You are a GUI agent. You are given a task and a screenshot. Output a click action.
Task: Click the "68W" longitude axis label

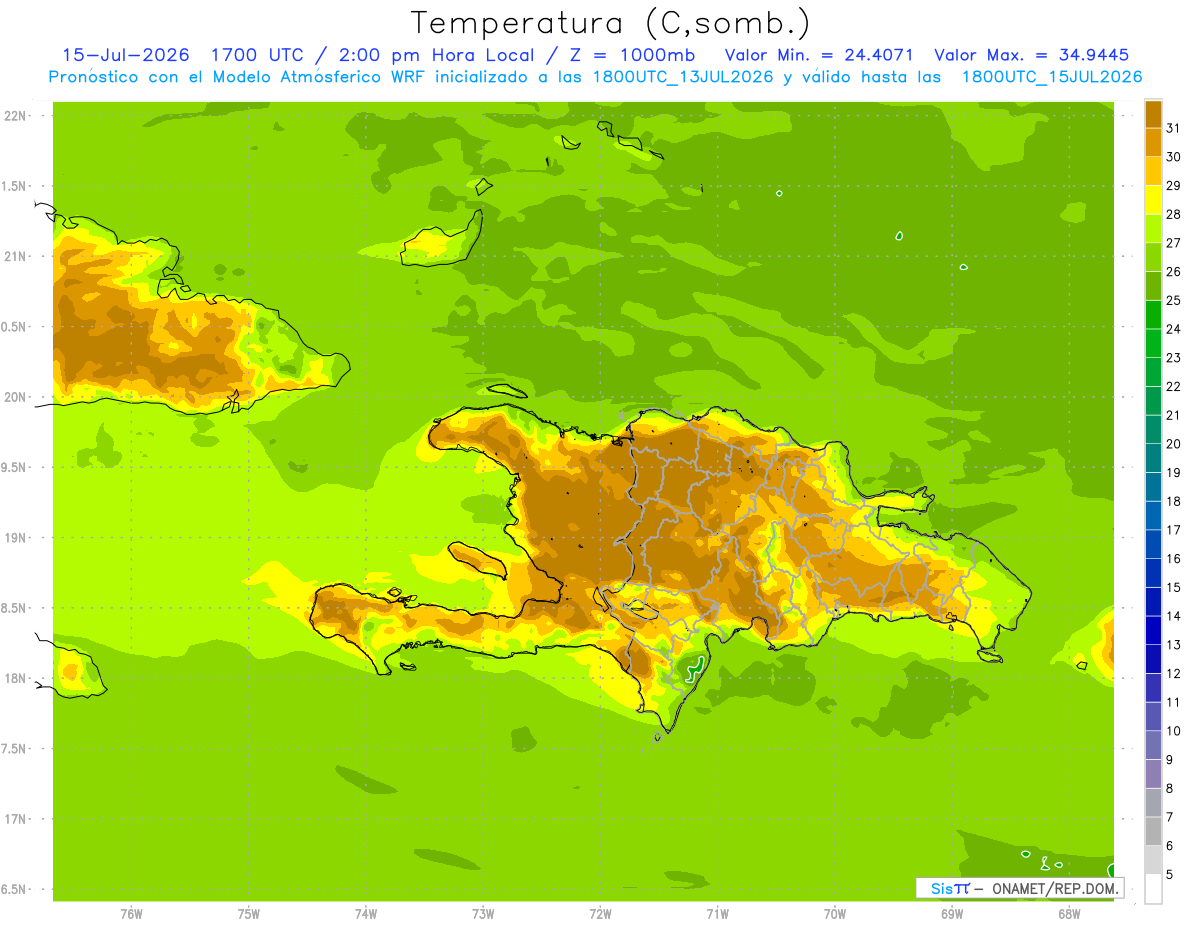pyautogui.click(x=1068, y=914)
